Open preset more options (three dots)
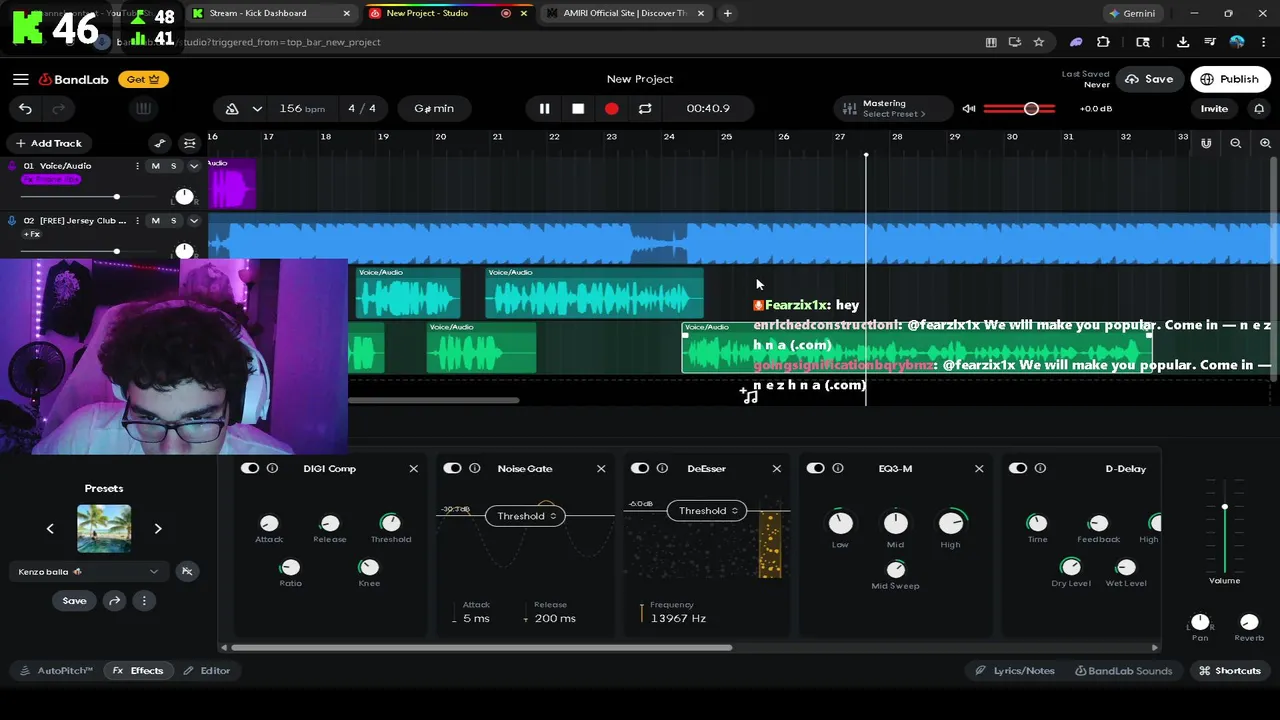The height and width of the screenshot is (720, 1280). click(x=144, y=601)
